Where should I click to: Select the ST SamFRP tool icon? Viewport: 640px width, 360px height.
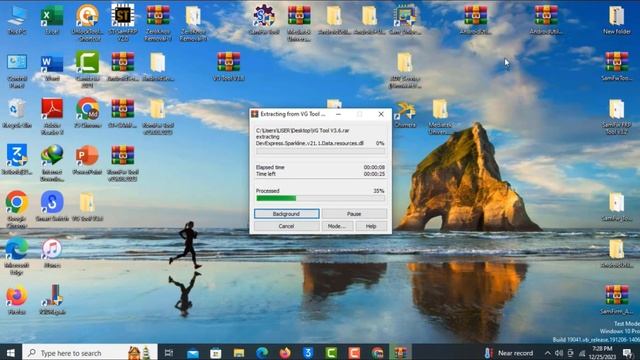click(x=123, y=22)
